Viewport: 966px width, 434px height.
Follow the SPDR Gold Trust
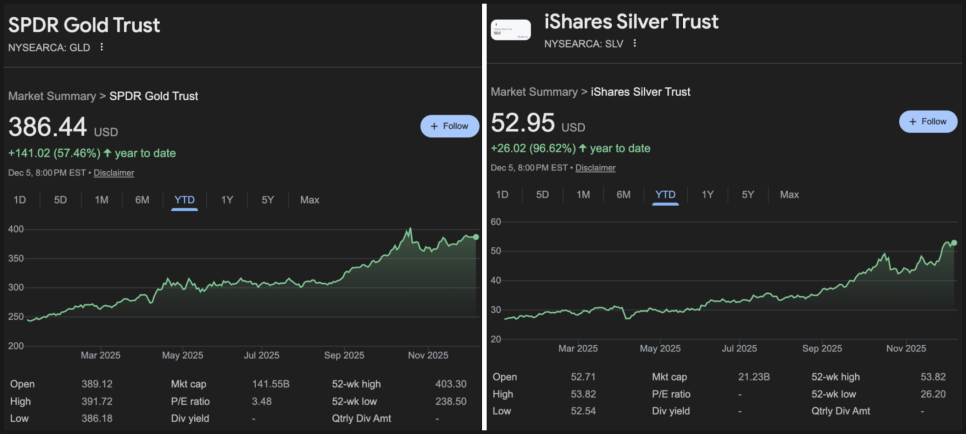click(450, 126)
